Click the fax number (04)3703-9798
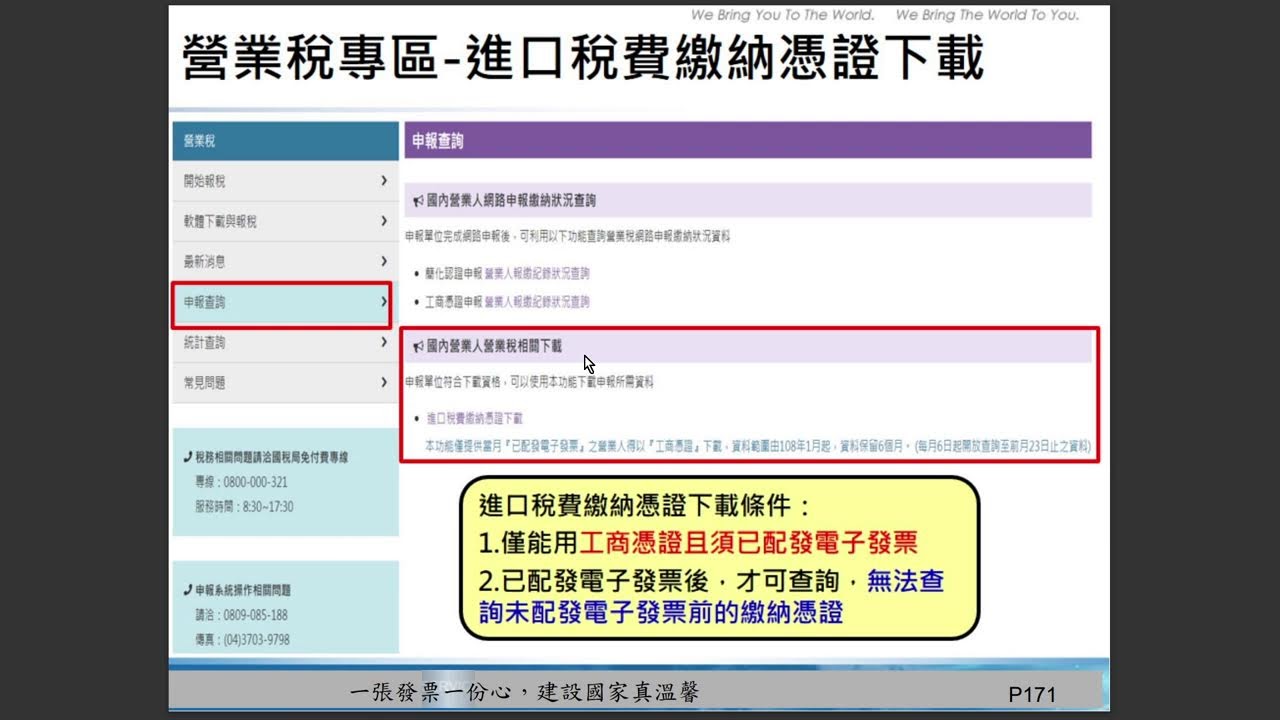This screenshot has height=720, width=1280. [x=256, y=639]
